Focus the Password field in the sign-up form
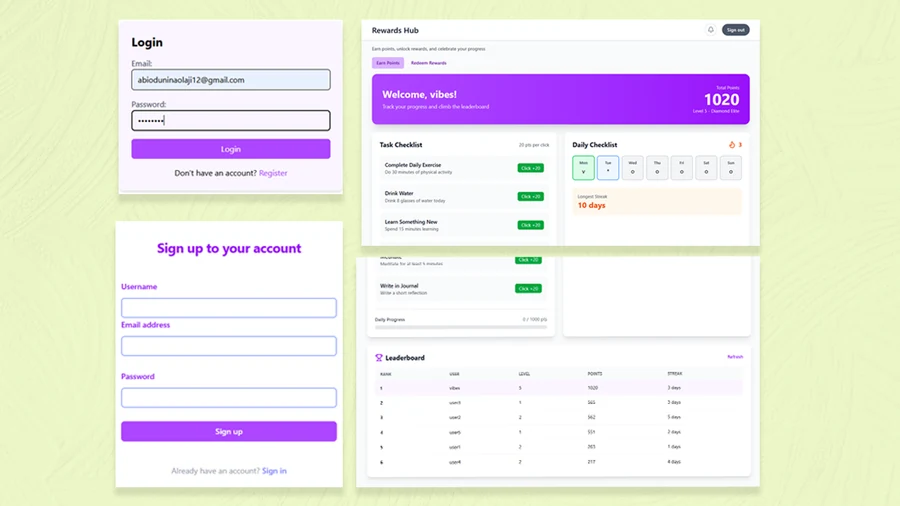Viewport: 900px width, 506px height. (x=229, y=398)
